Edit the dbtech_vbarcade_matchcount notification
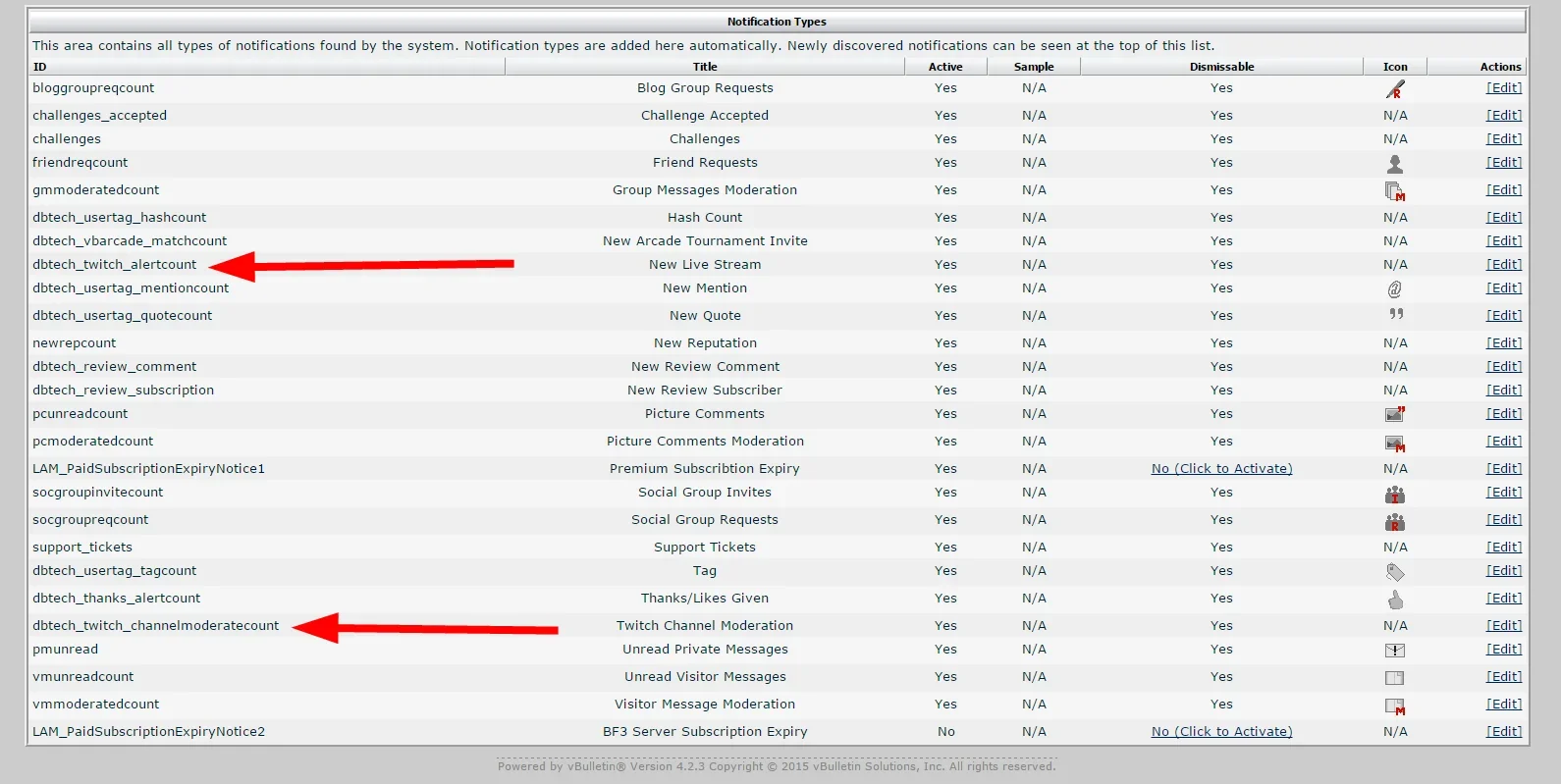Viewport: 1561px width, 784px height. click(1504, 240)
